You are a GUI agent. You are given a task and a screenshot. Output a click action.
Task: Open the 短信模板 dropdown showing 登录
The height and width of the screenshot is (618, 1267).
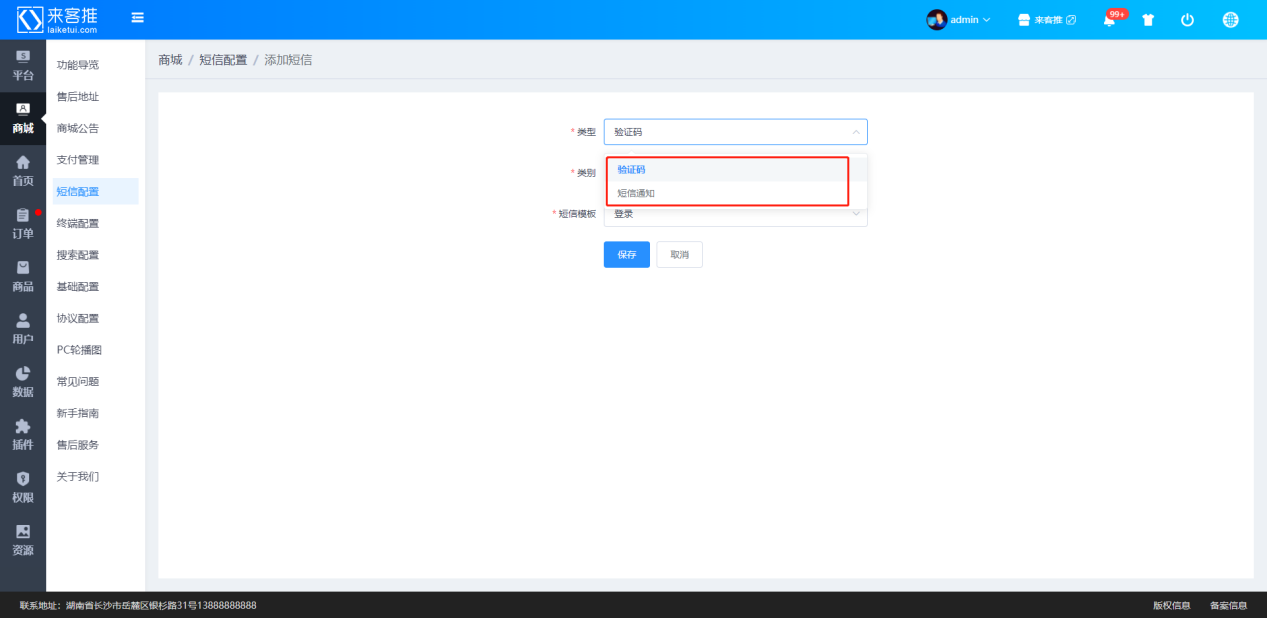(x=735, y=214)
